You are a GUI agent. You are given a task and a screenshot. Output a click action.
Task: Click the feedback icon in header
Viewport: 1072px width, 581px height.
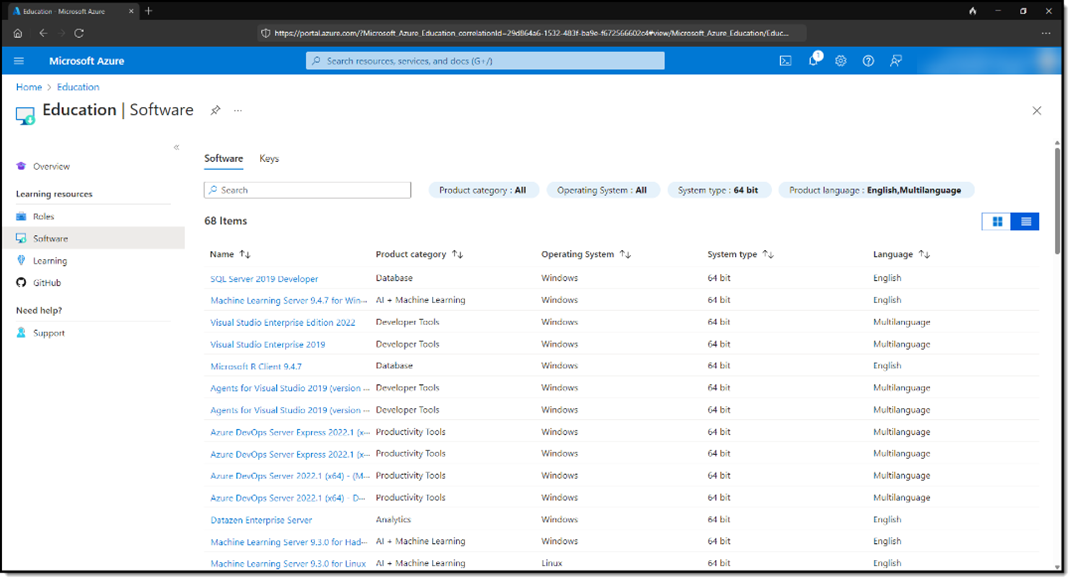(896, 61)
